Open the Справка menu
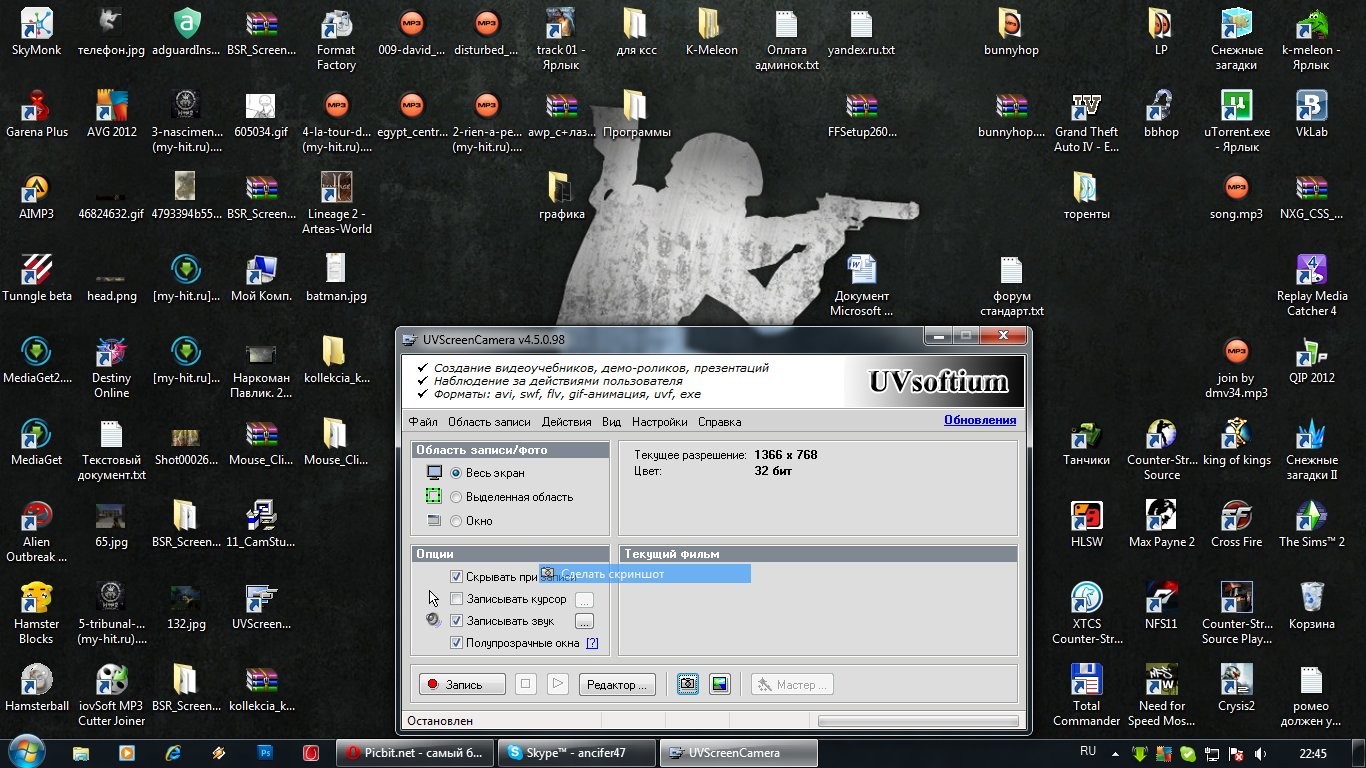This screenshot has height=768, width=1366. coord(719,422)
